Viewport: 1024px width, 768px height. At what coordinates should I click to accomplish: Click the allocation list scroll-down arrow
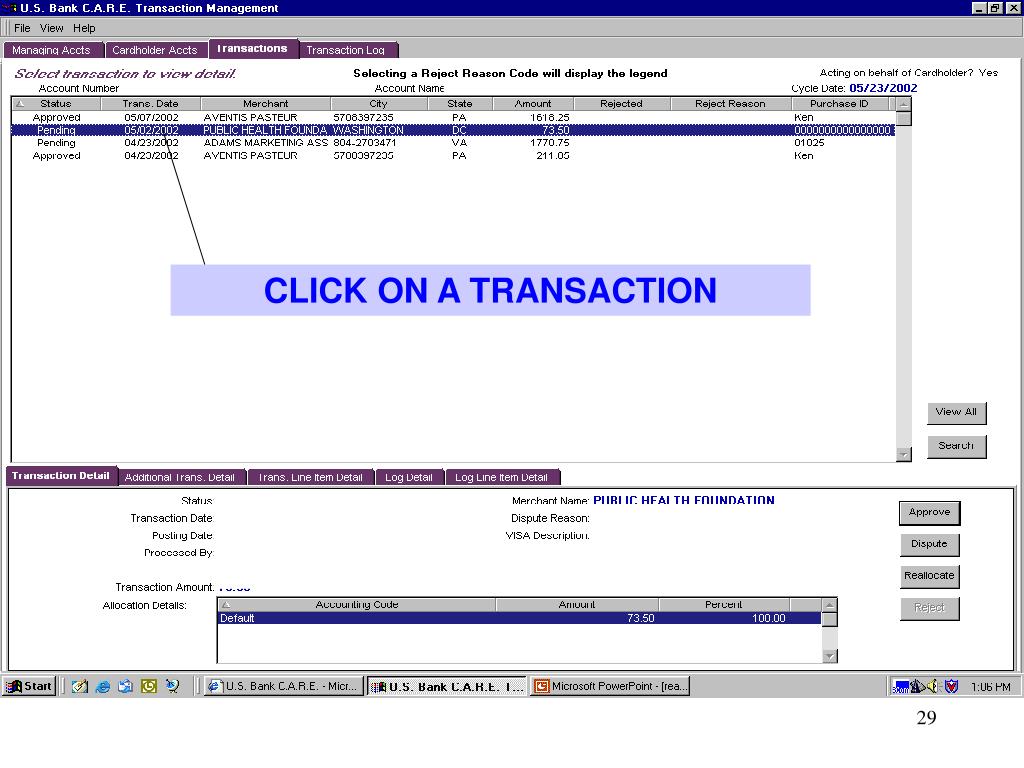coord(829,656)
